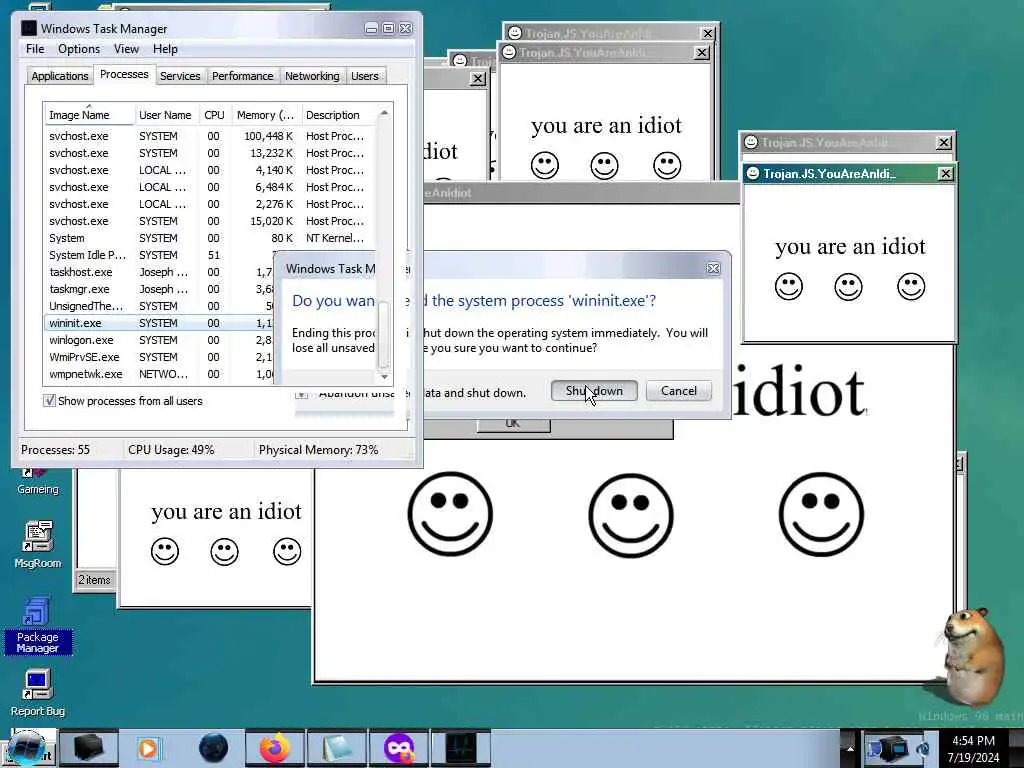Sort by Memory column header
This screenshot has width=1024, height=768.
point(265,115)
